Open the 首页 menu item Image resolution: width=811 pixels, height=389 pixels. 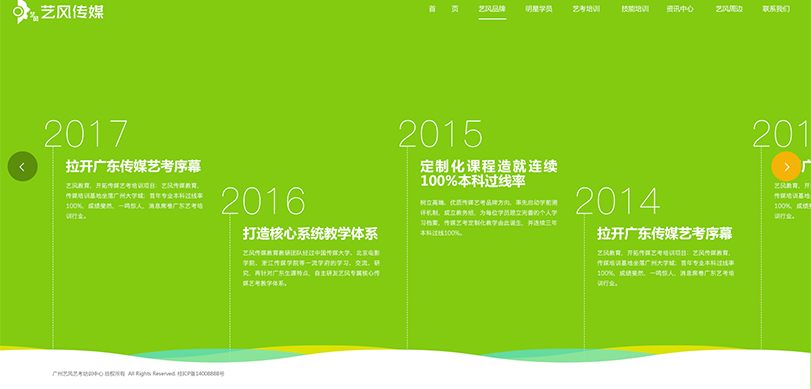pos(443,9)
